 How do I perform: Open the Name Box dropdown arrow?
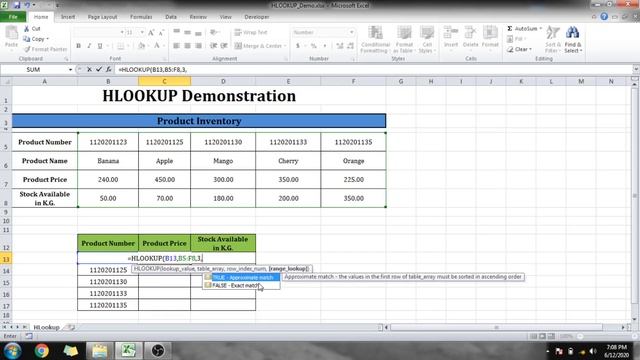click(70, 69)
